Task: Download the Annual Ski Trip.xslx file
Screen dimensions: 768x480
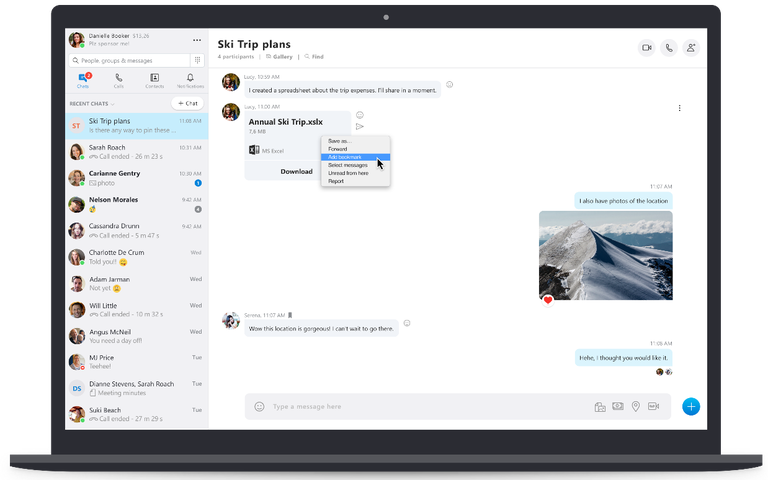Action: point(296,171)
